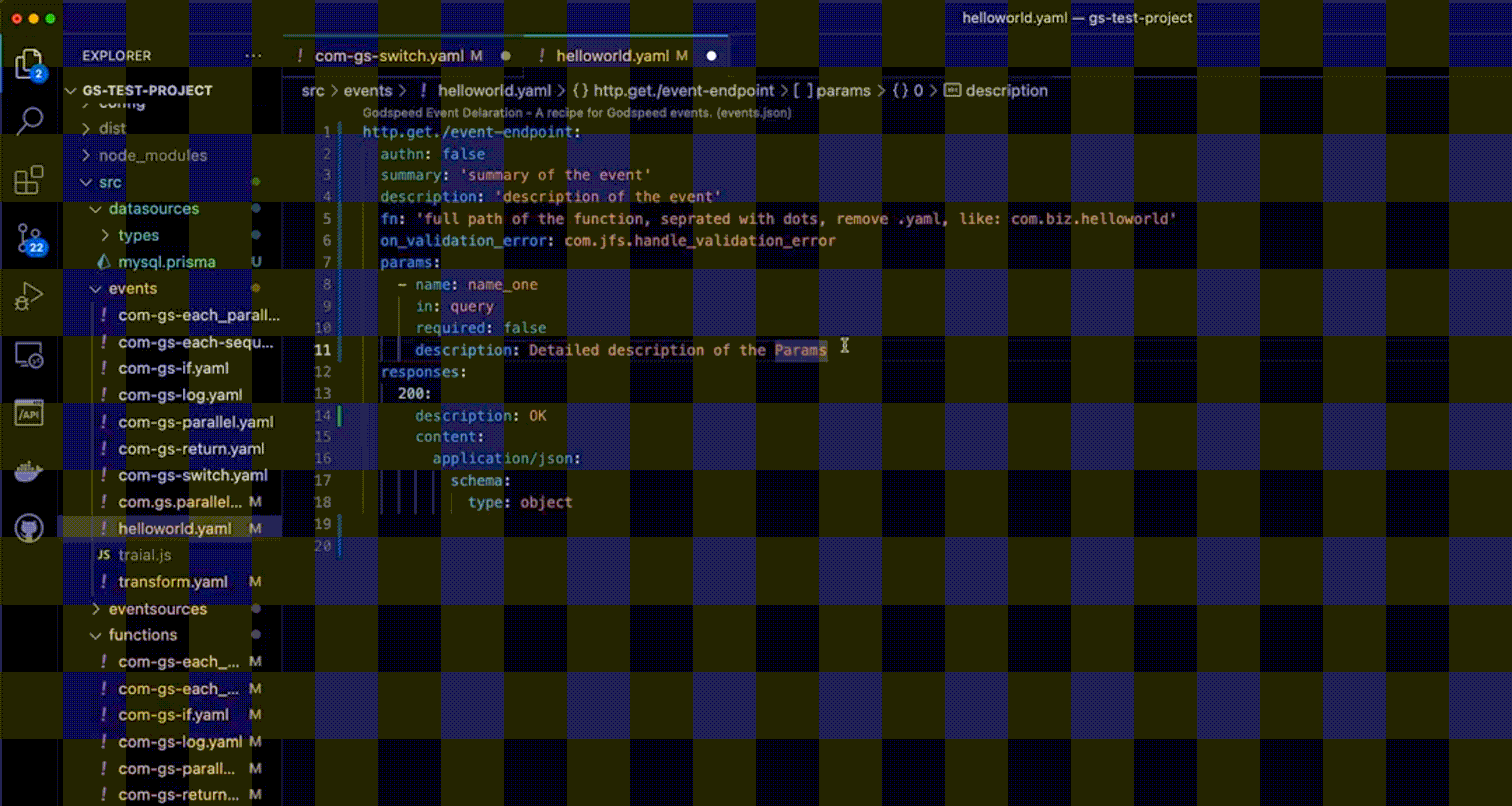Select the helloworld.yaml editor tab
The width and height of the screenshot is (1512, 806).
pos(612,56)
